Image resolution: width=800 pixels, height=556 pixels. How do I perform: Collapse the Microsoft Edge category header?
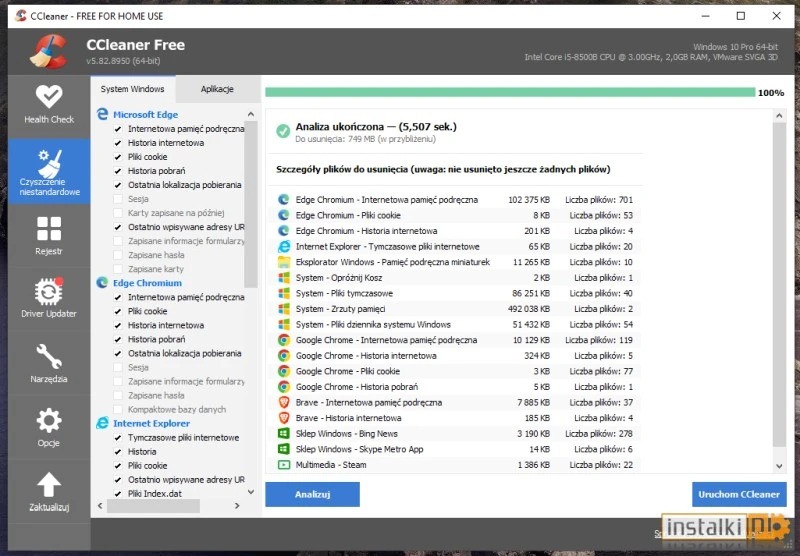click(x=145, y=115)
